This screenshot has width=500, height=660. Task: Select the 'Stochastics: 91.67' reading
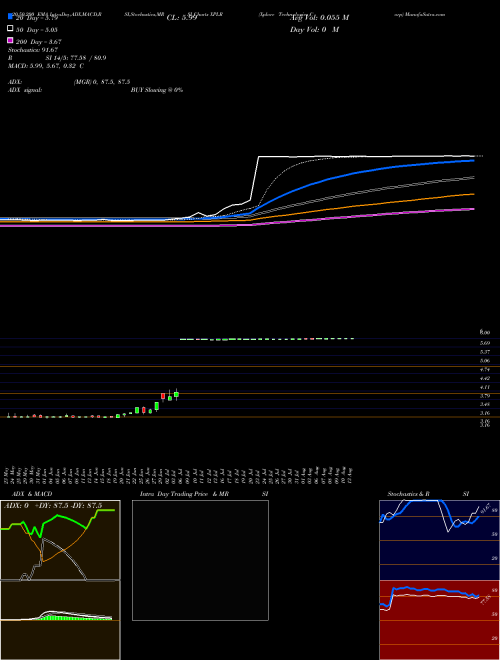tap(33, 50)
